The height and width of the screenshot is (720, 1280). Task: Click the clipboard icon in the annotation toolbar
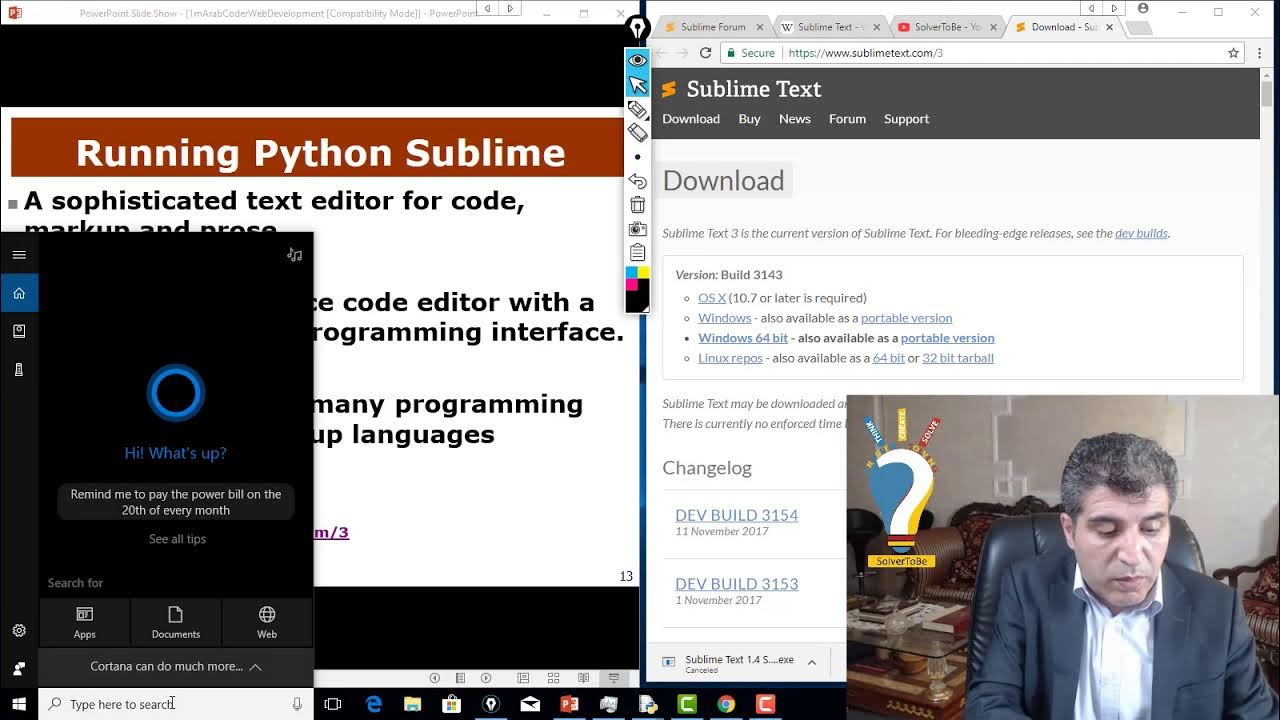(637, 253)
